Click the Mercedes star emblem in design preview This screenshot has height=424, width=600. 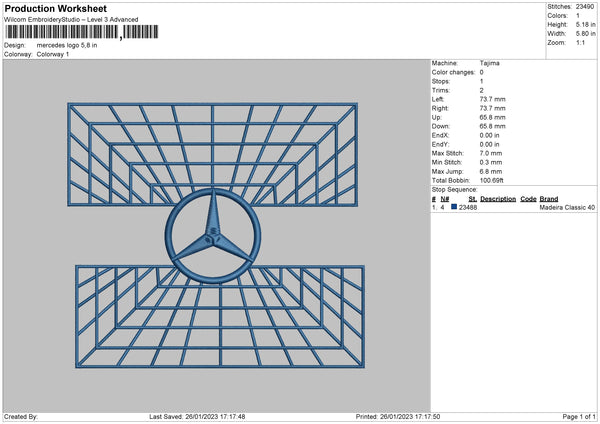click(213, 236)
